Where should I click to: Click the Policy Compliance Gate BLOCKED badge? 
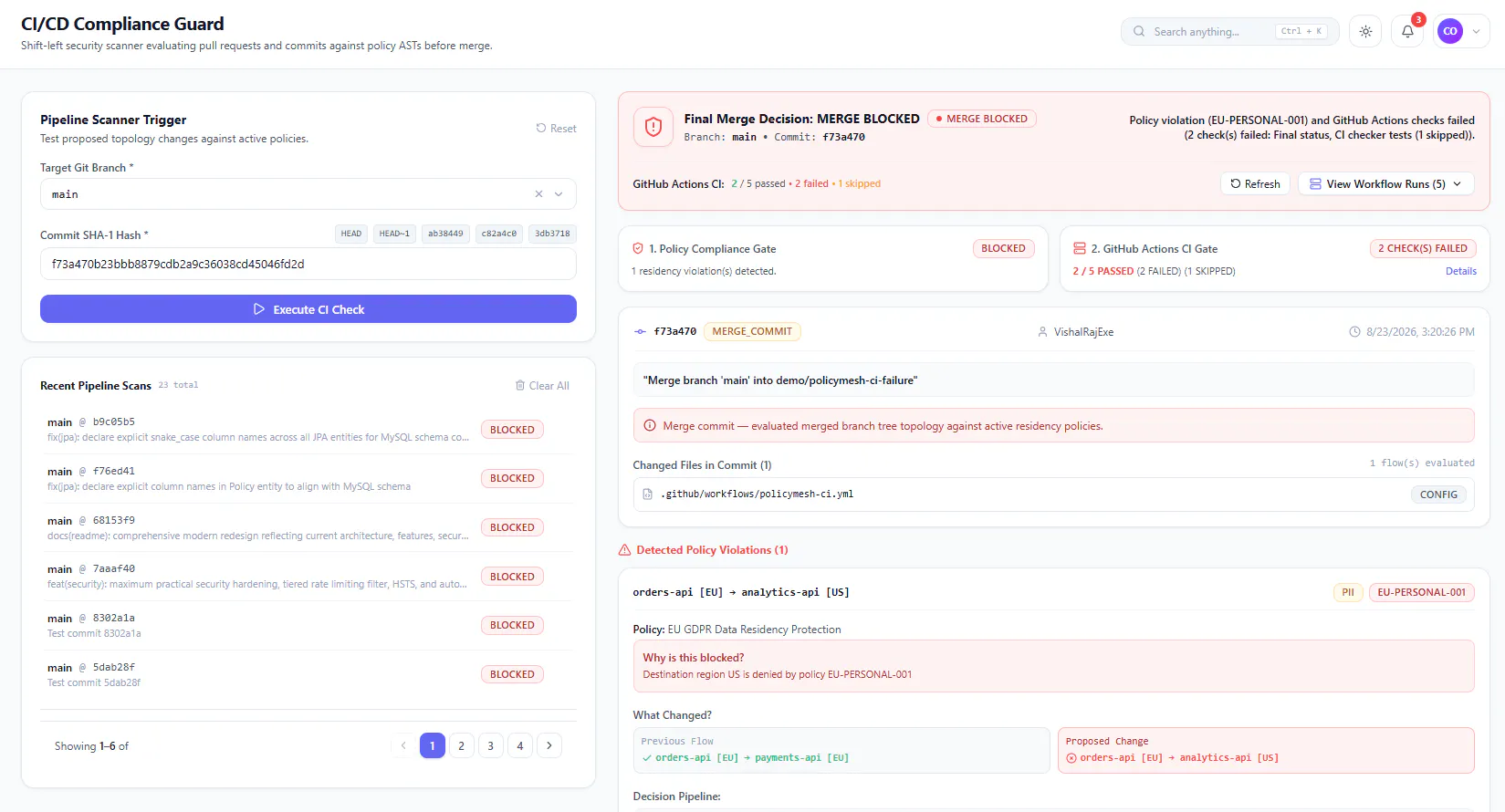[x=1003, y=248]
